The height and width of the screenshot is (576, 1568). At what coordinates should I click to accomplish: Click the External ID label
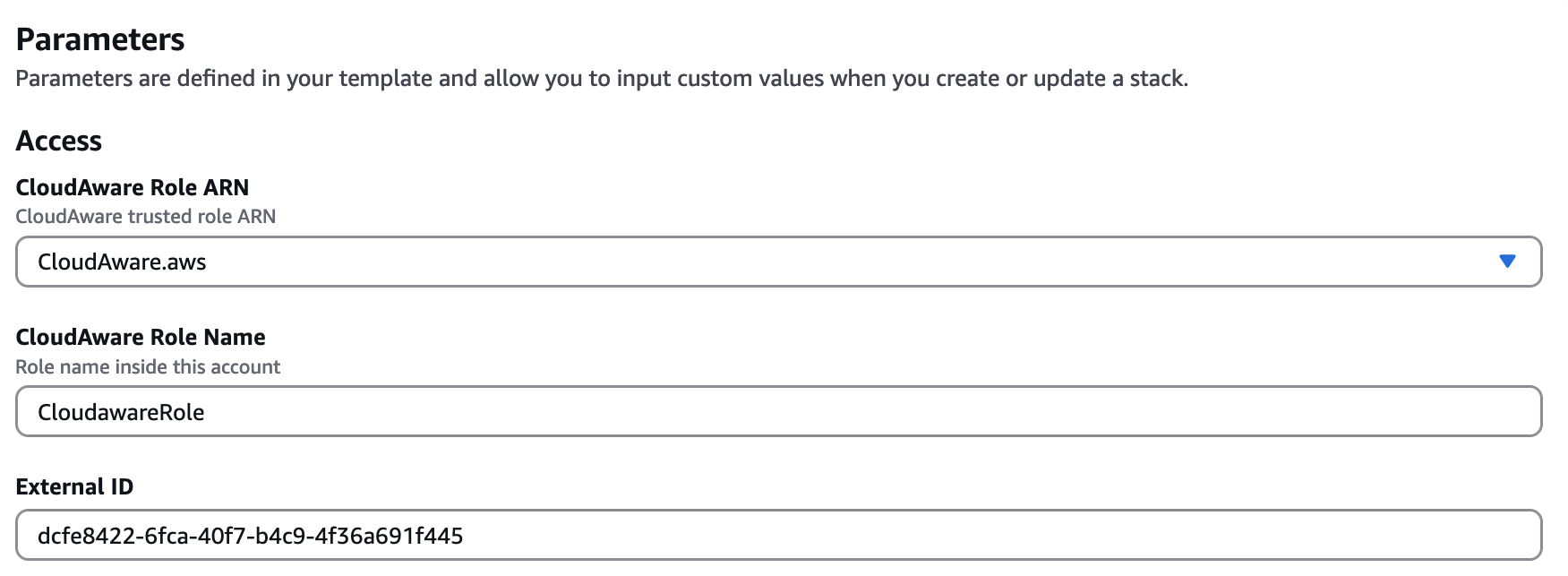point(75,488)
